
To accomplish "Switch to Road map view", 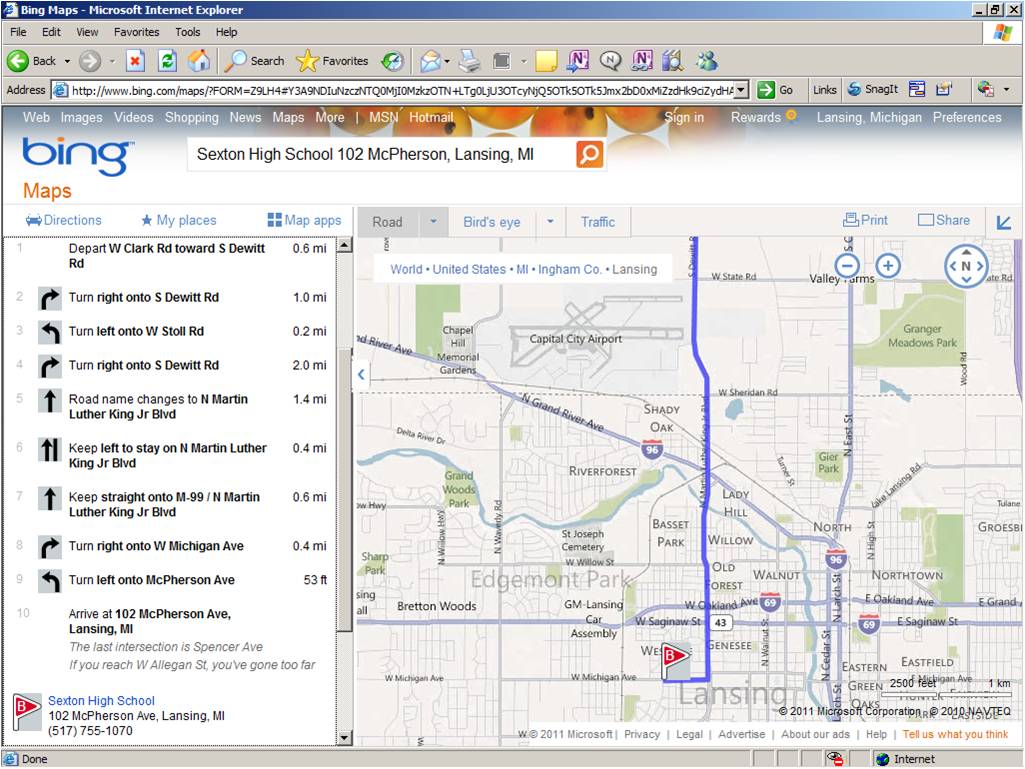I will click(x=388, y=222).
